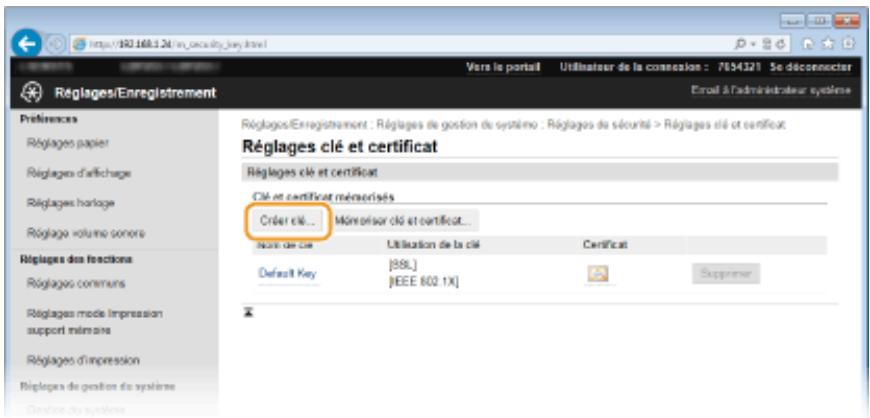
Task: View the Default Key certificate icon
Action: click(598, 273)
